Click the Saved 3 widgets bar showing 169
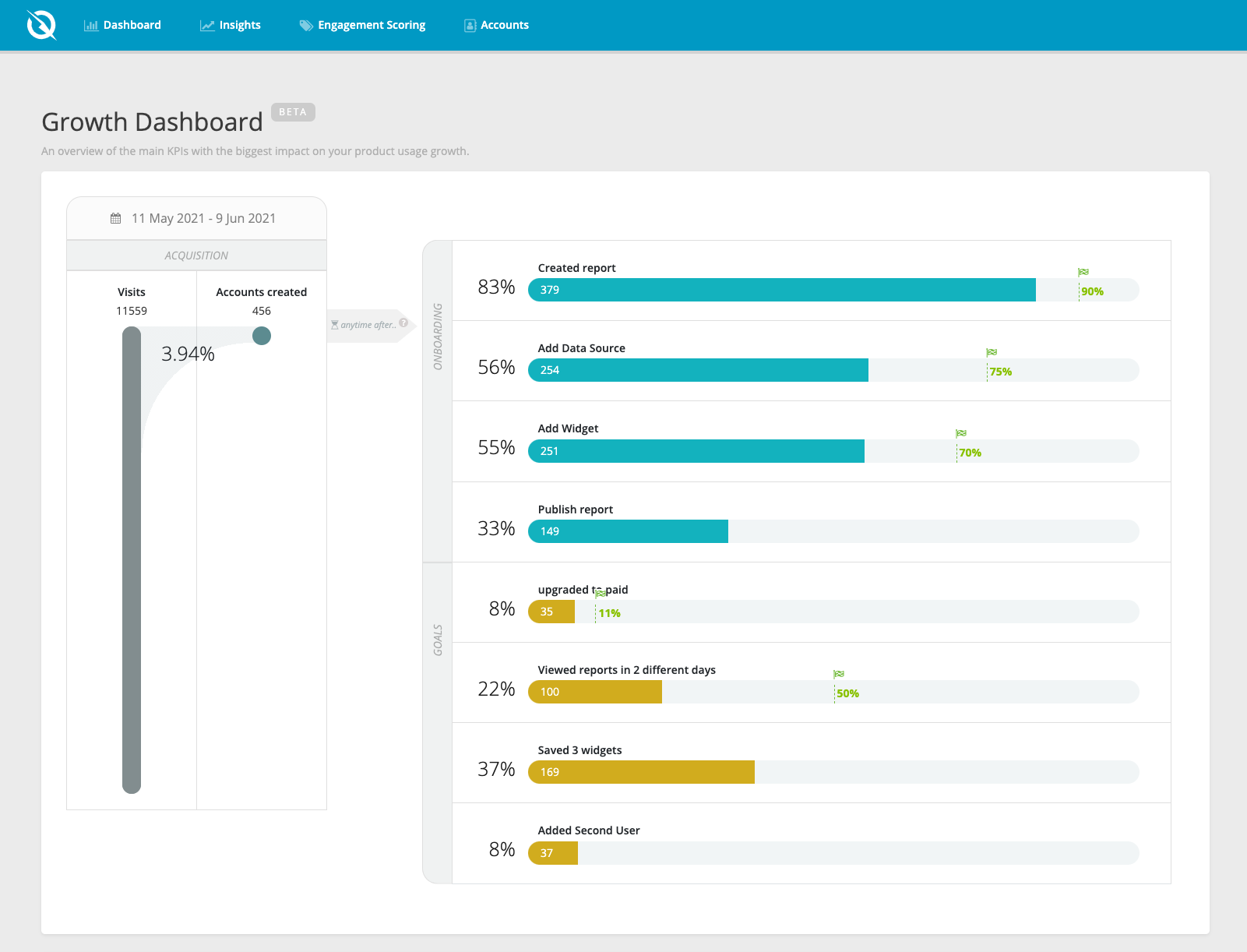The width and height of the screenshot is (1247, 952). [641, 772]
